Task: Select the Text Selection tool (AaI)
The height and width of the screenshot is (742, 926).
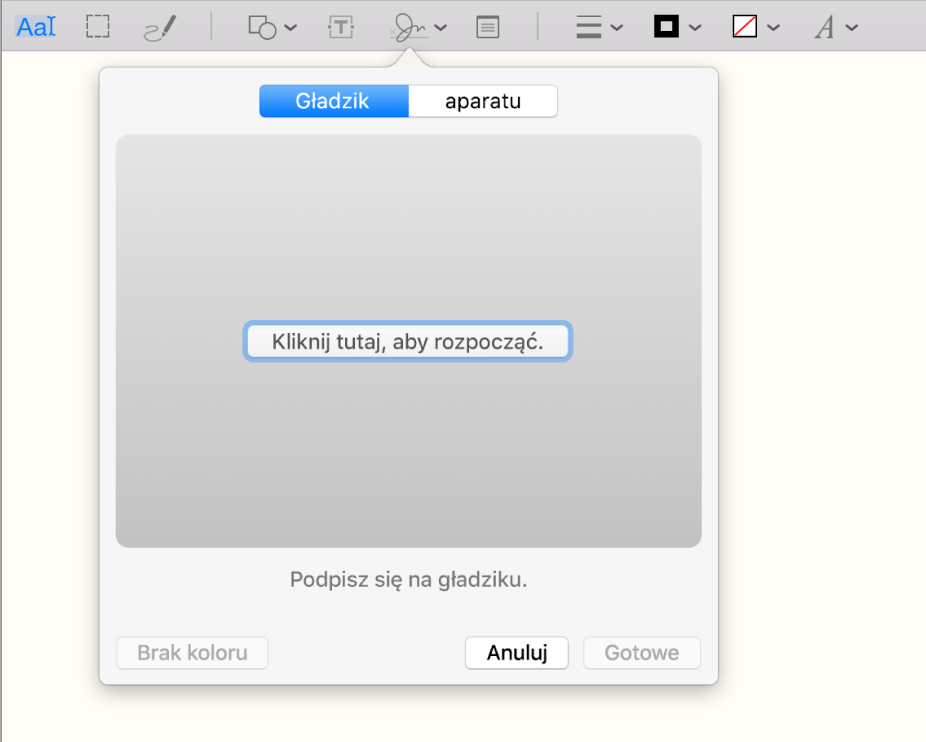Action: [x=36, y=27]
